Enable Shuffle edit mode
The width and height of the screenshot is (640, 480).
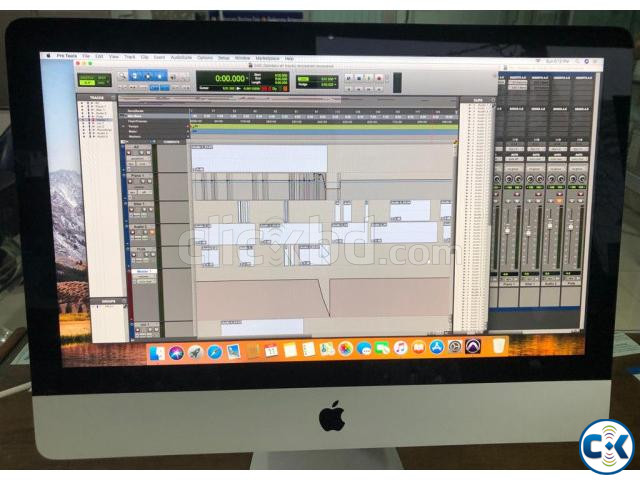pos(86,77)
